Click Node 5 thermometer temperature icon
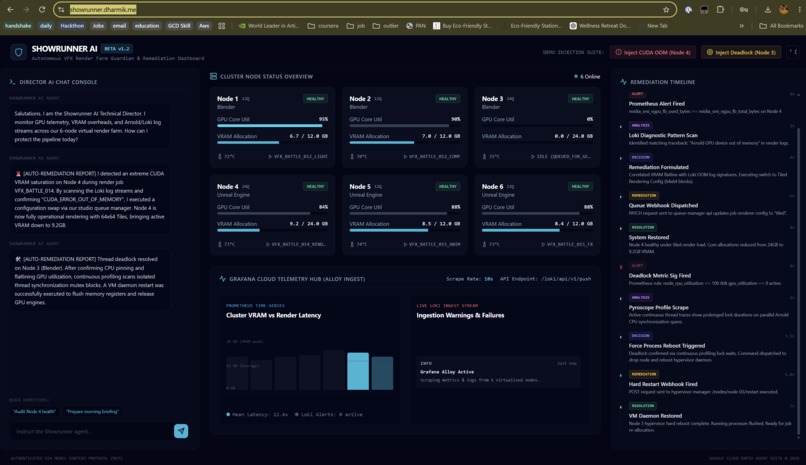The image size is (806, 465). 352,244
